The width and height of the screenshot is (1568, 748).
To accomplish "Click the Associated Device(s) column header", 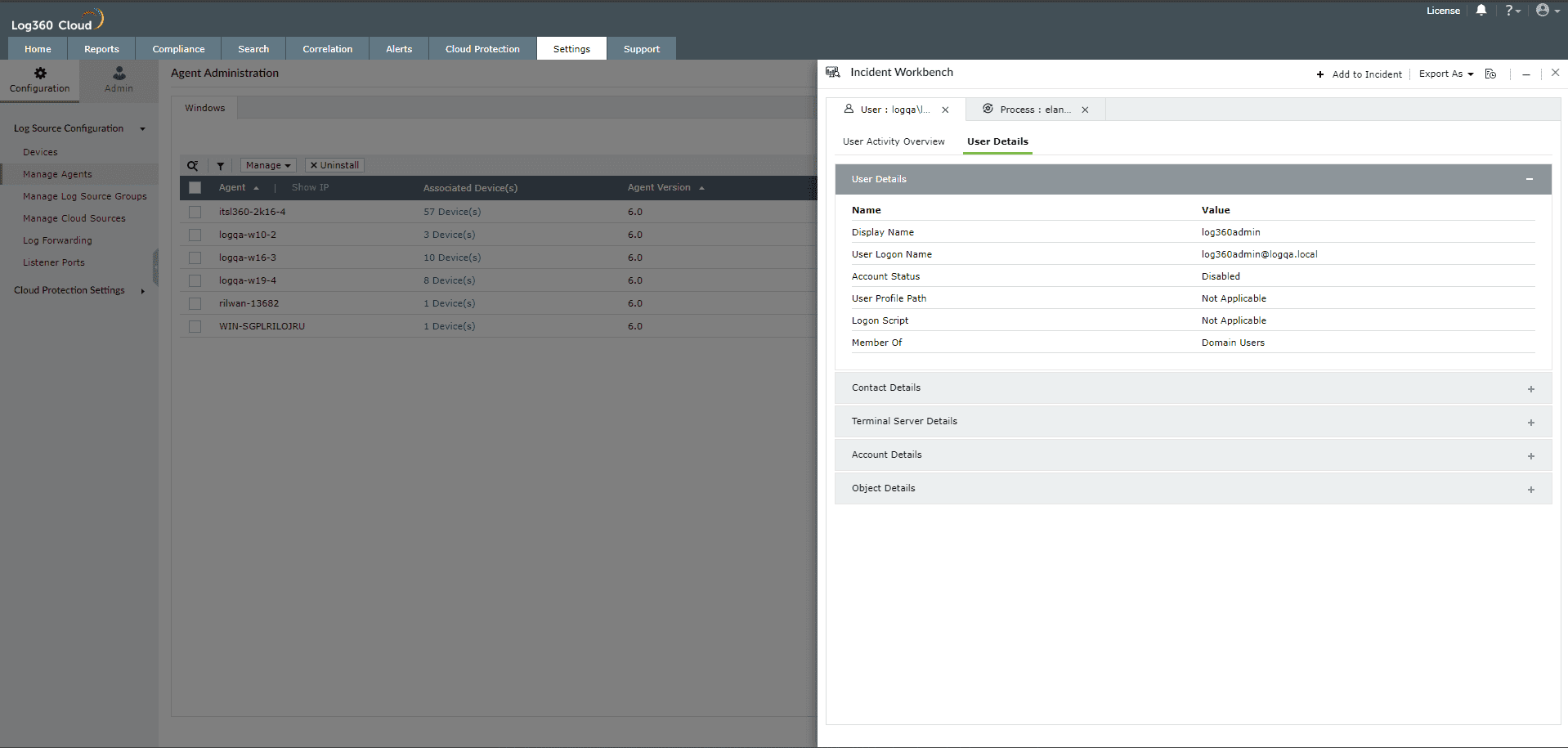I will coord(470,188).
